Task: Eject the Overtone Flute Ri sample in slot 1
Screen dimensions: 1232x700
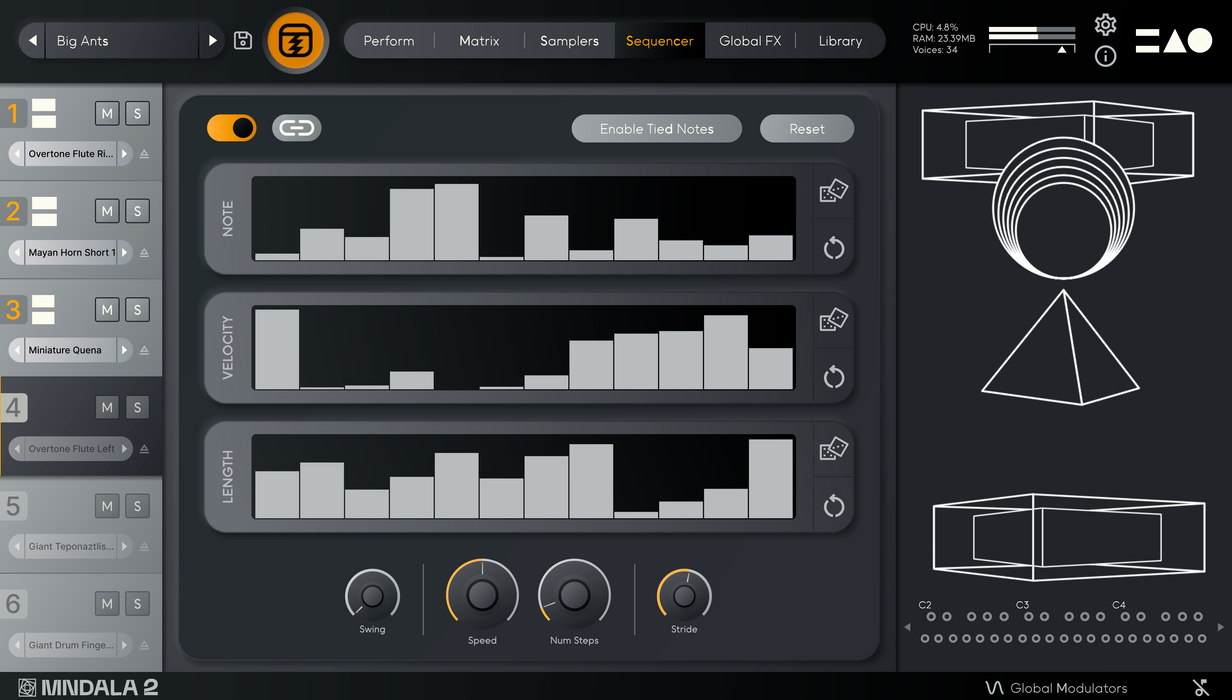Action: (x=144, y=154)
